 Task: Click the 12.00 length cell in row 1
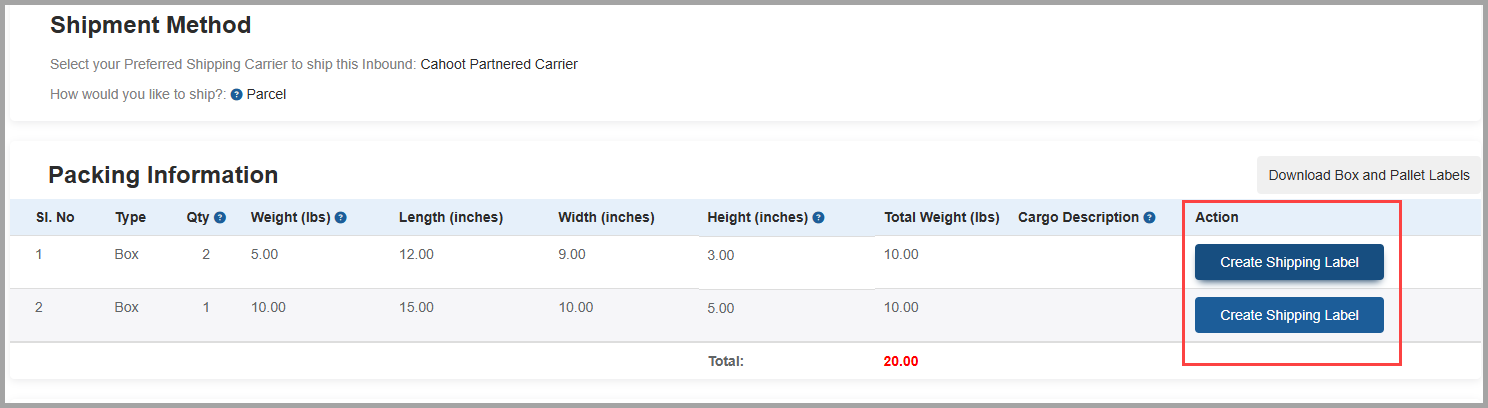pyautogui.click(x=416, y=254)
